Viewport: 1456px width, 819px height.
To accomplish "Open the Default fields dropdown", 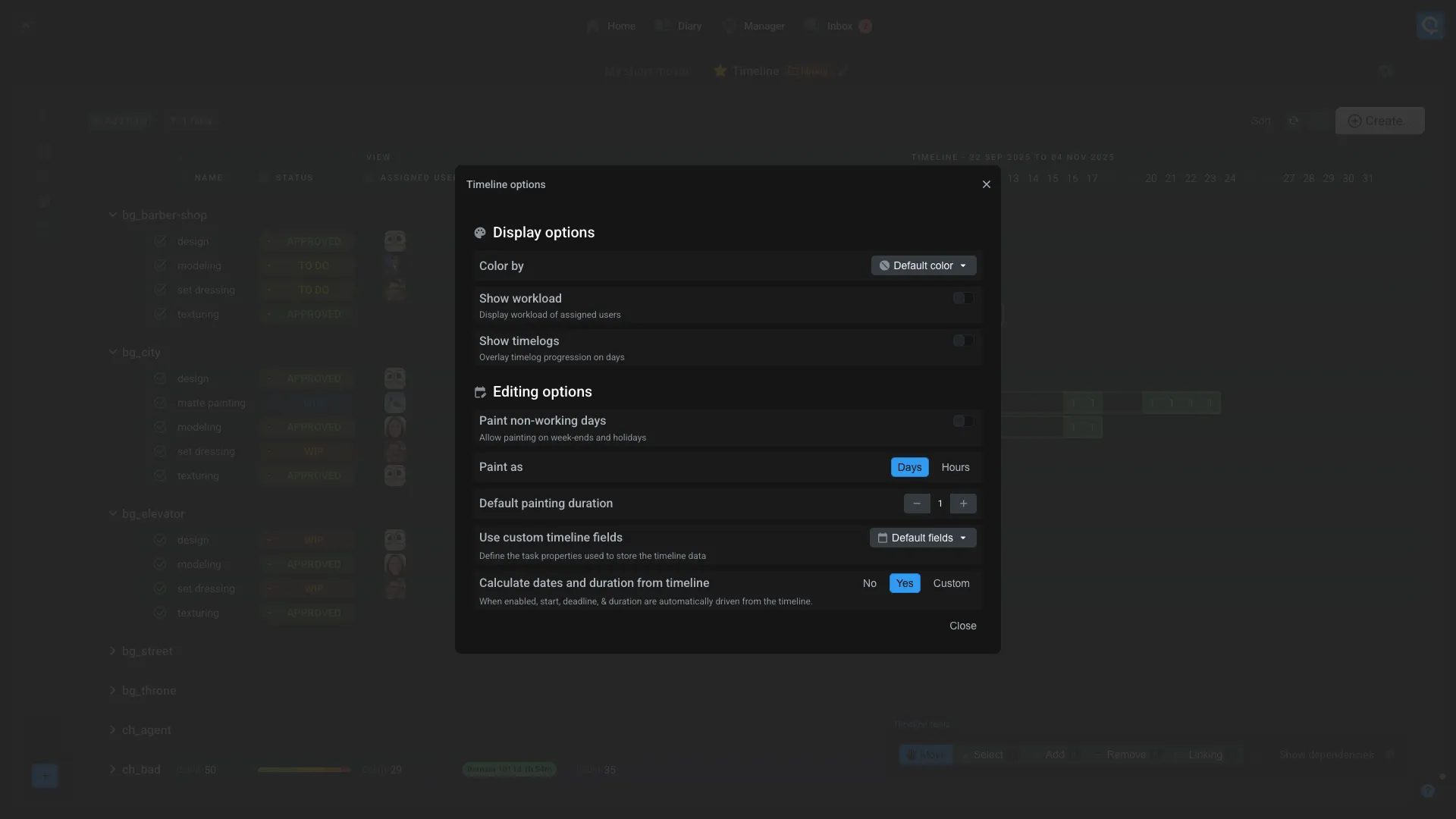I will click(922, 538).
